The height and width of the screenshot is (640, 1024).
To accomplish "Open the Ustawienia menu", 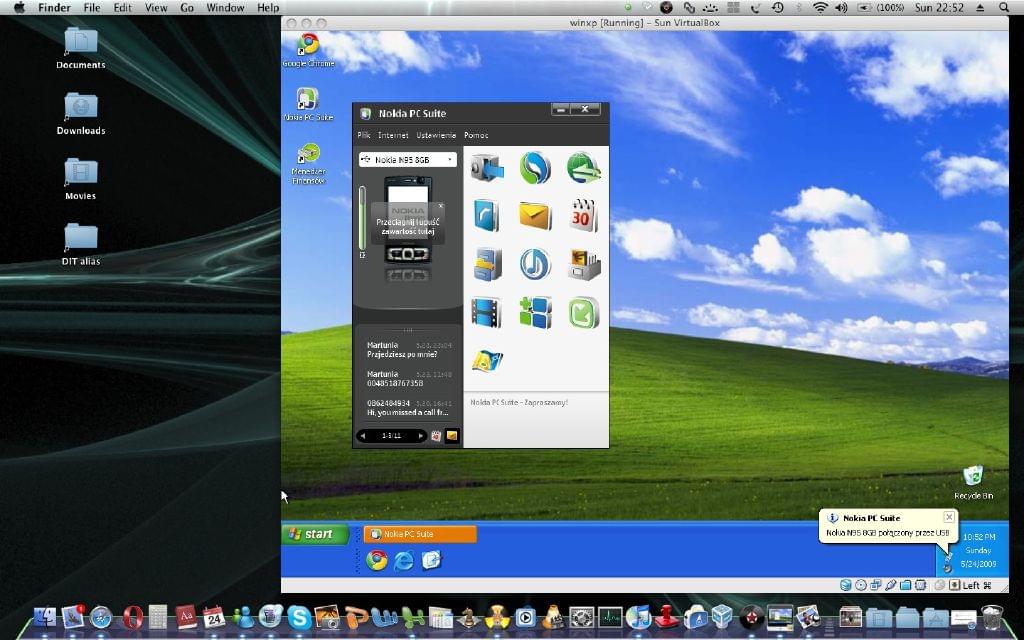I will (436, 135).
